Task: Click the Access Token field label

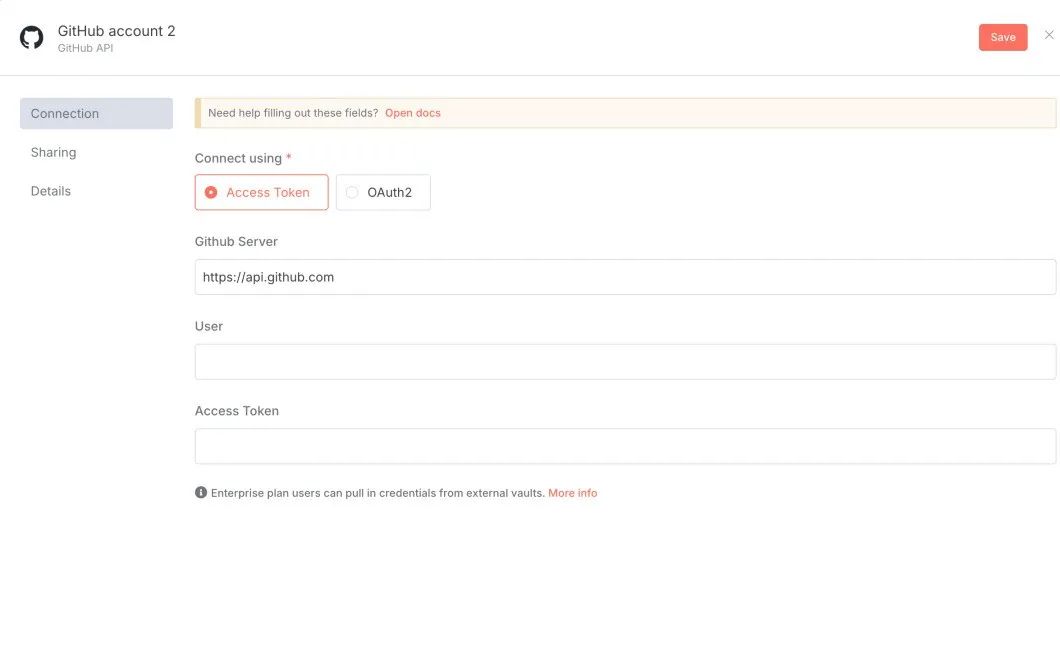Action: coord(237,411)
